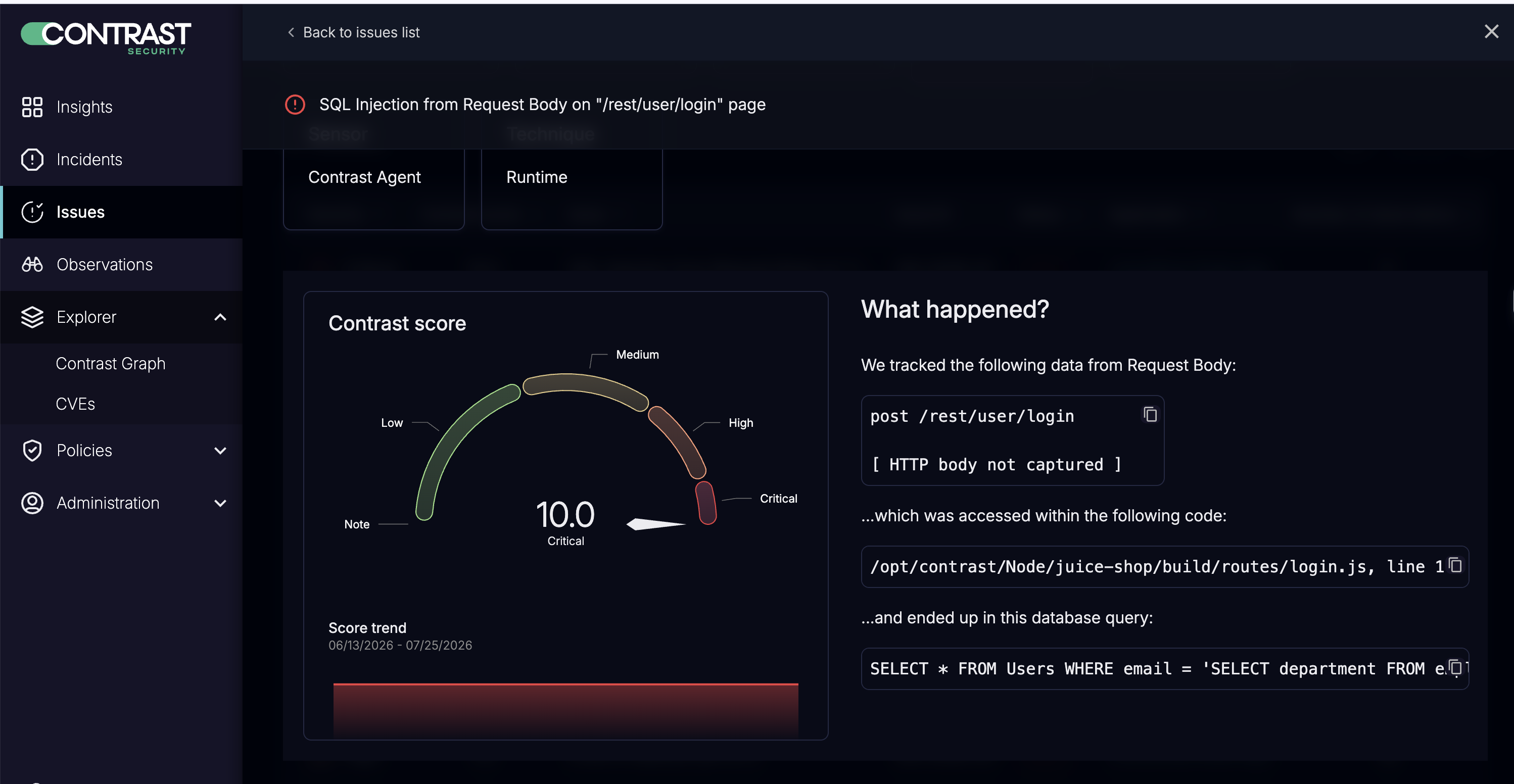The height and width of the screenshot is (784, 1514).
Task: Click the orange High gauge segment
Action: [679, 441]
